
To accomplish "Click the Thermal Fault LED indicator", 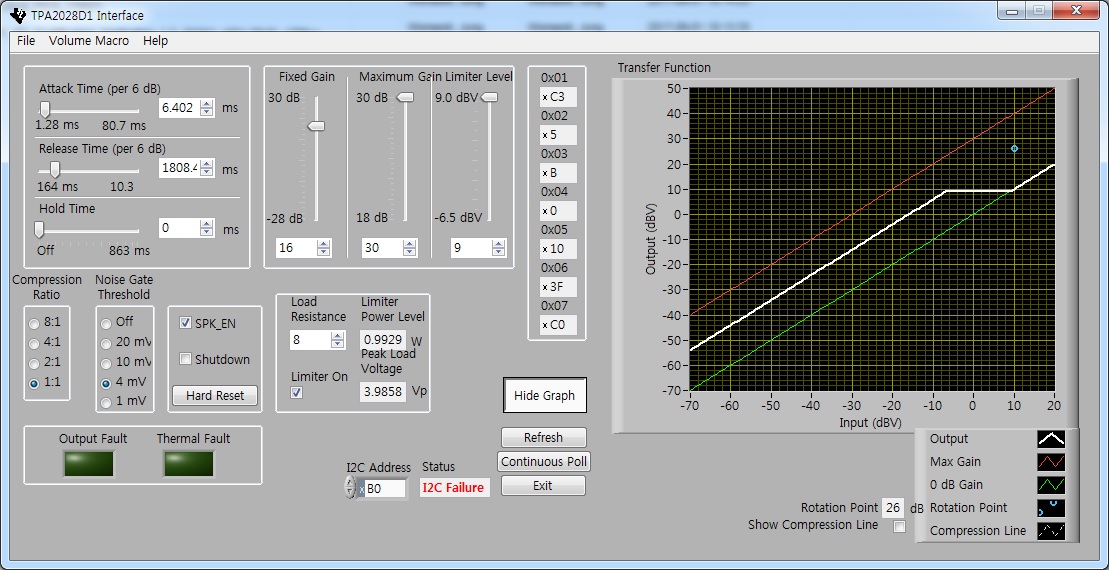I will [189, 464].
